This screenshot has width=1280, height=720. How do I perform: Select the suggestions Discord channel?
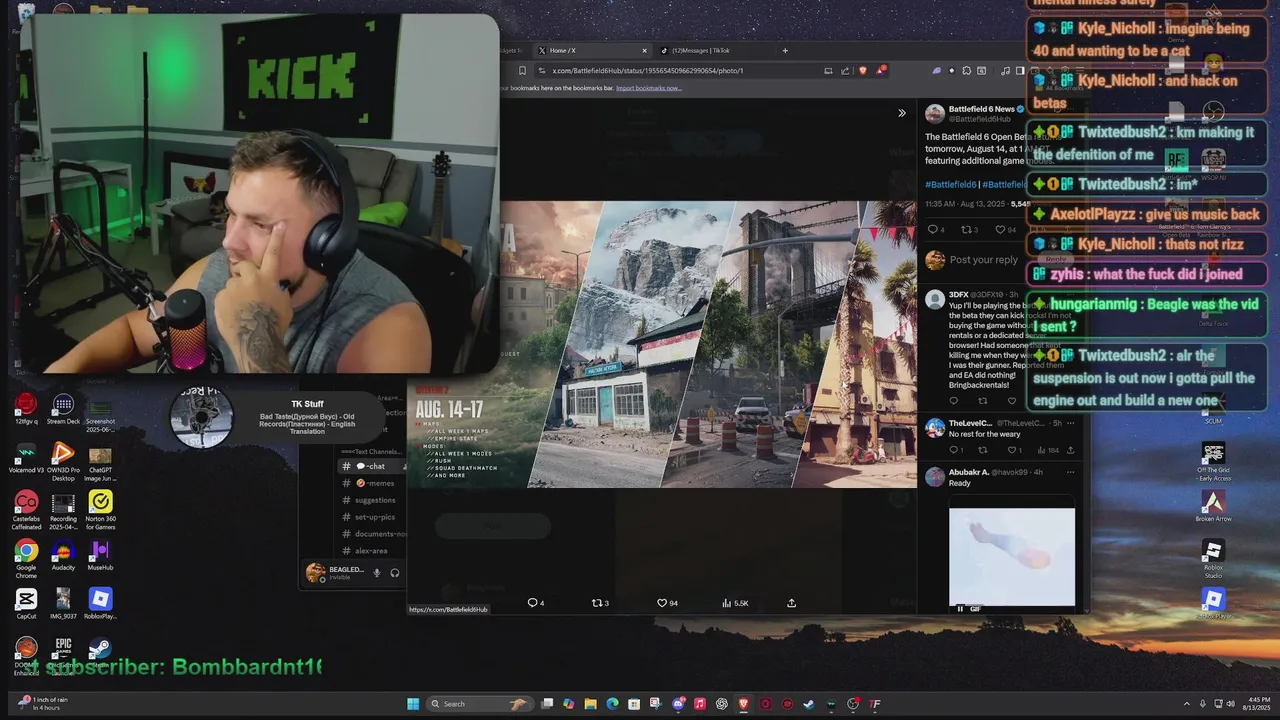pos(374,500)
